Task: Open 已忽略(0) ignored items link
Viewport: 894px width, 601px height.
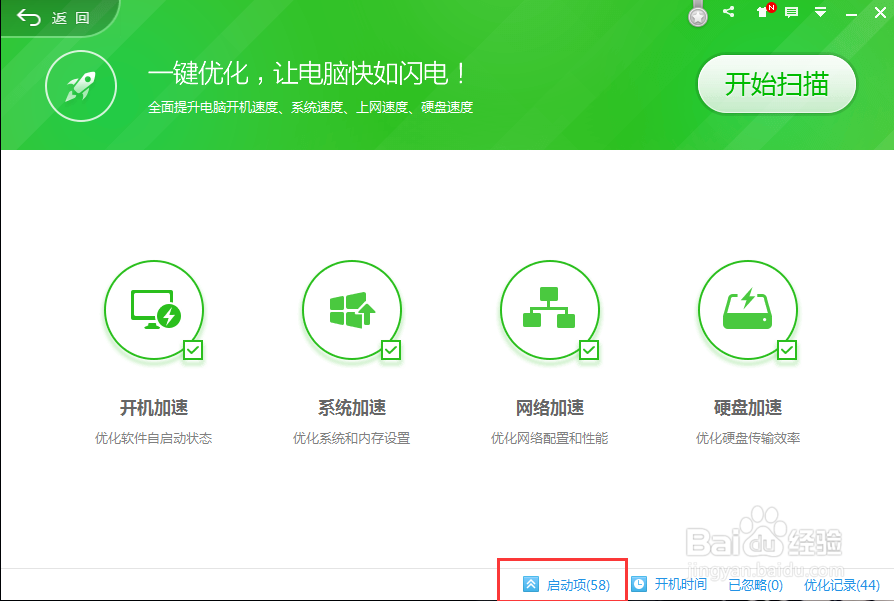Action: (755, 585)
